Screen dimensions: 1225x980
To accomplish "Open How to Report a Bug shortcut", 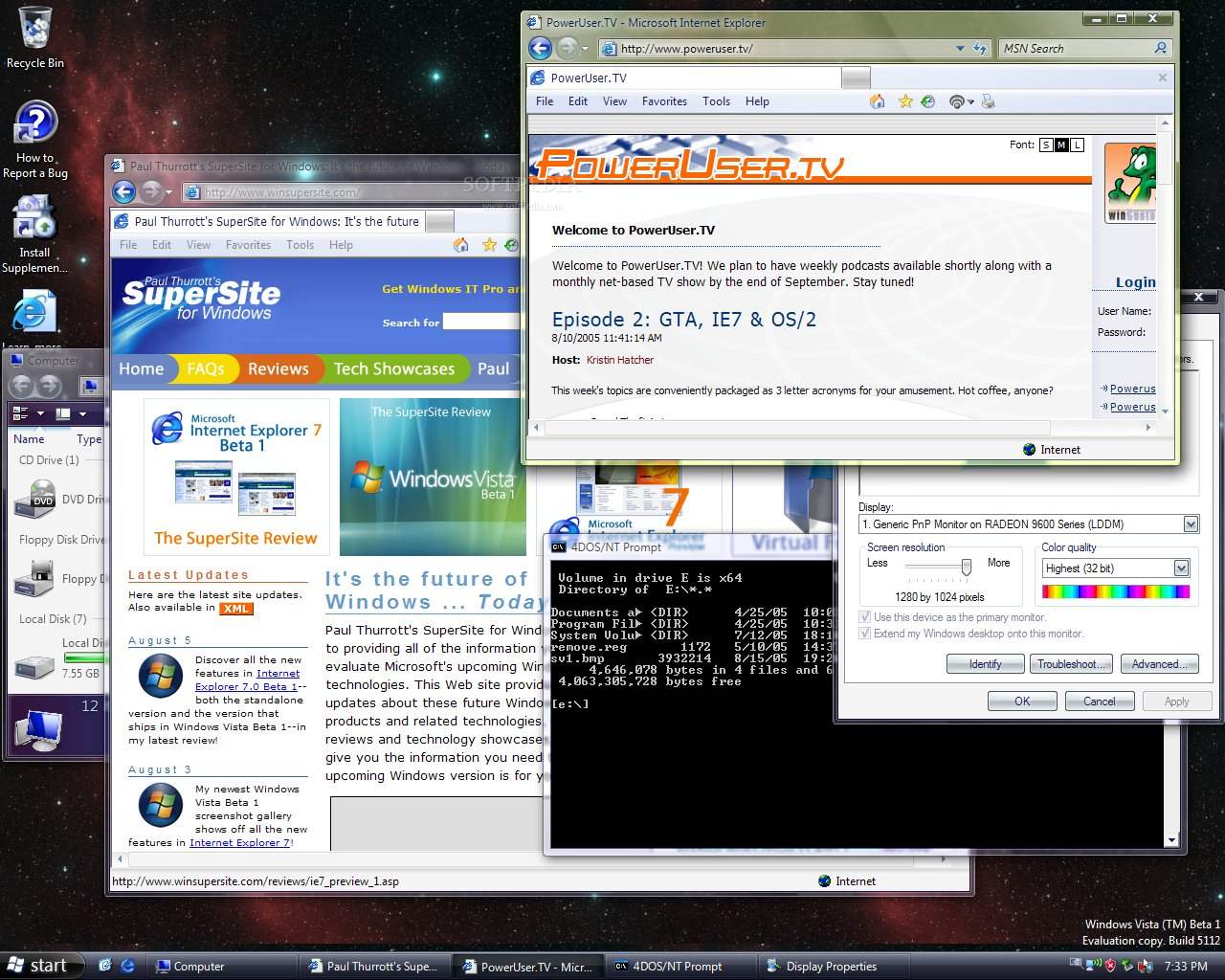I will pos(35,140).
